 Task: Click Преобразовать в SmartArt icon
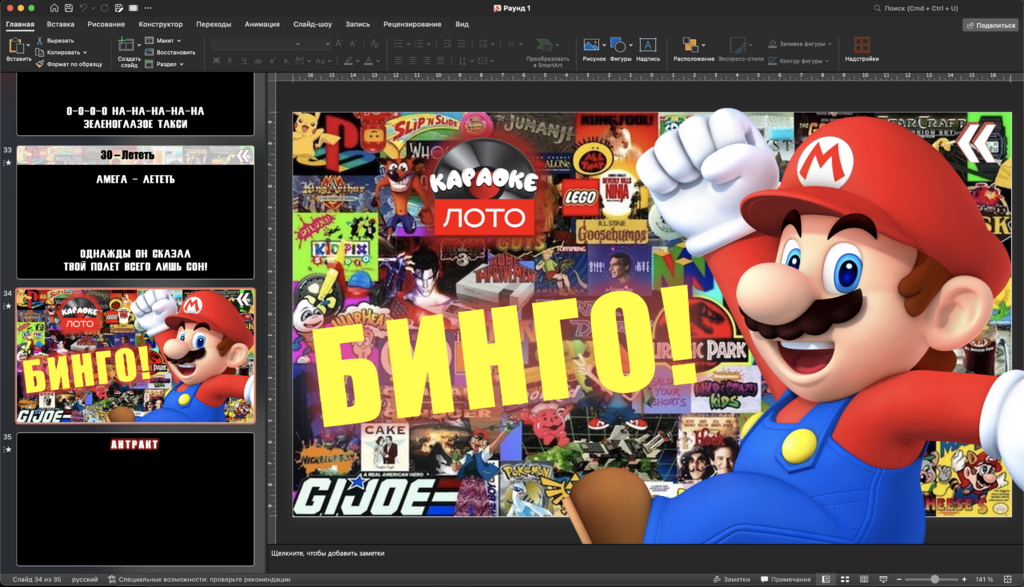tap(543, 45)
